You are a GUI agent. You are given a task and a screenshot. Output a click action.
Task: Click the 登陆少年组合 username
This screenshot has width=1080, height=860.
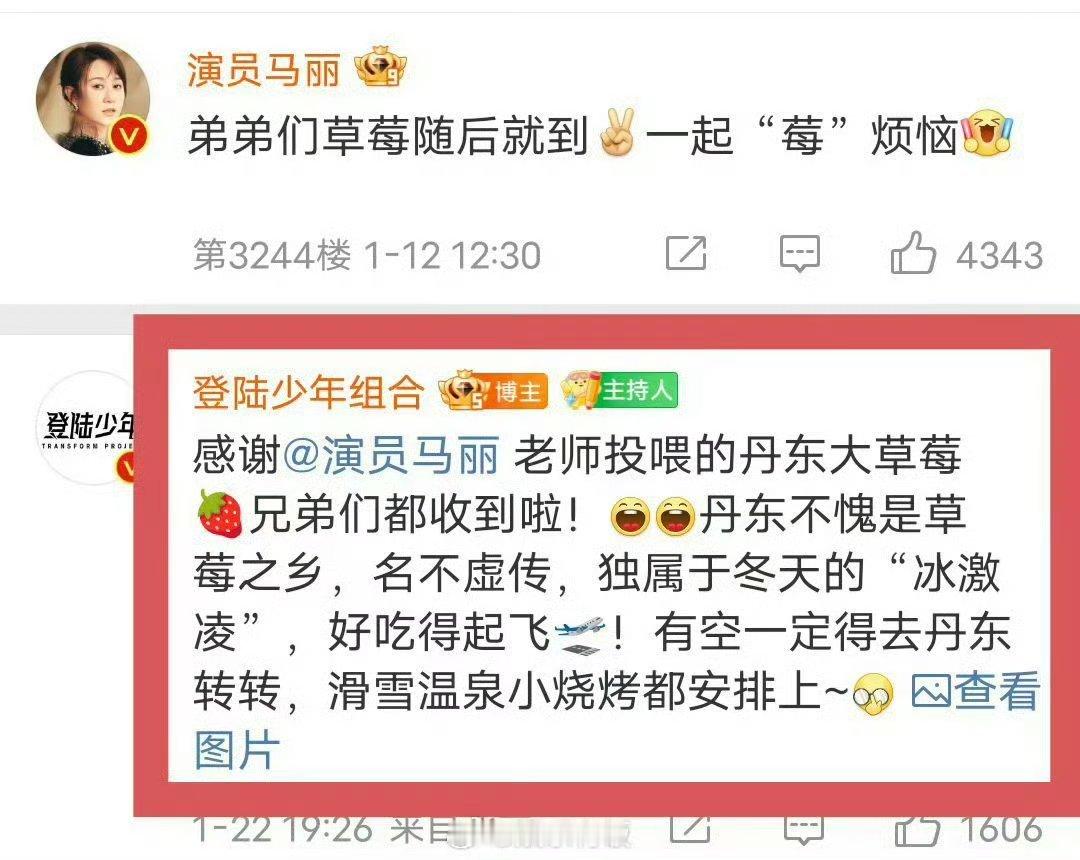309,391
